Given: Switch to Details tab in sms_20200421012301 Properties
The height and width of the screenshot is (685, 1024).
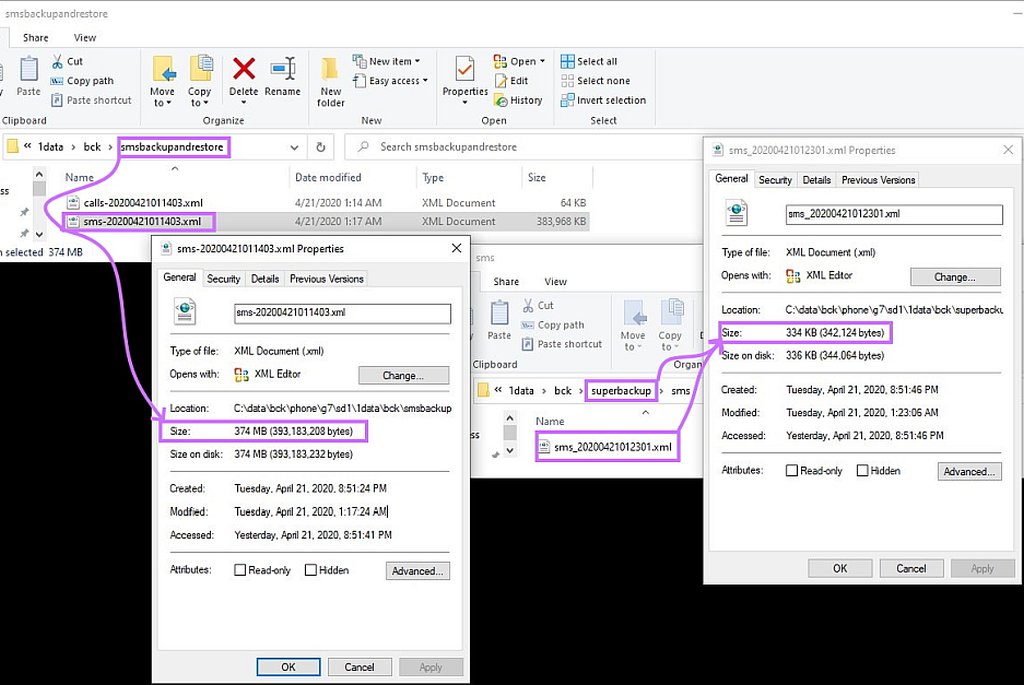Looking at the screenshot, I should pos(816,180).
